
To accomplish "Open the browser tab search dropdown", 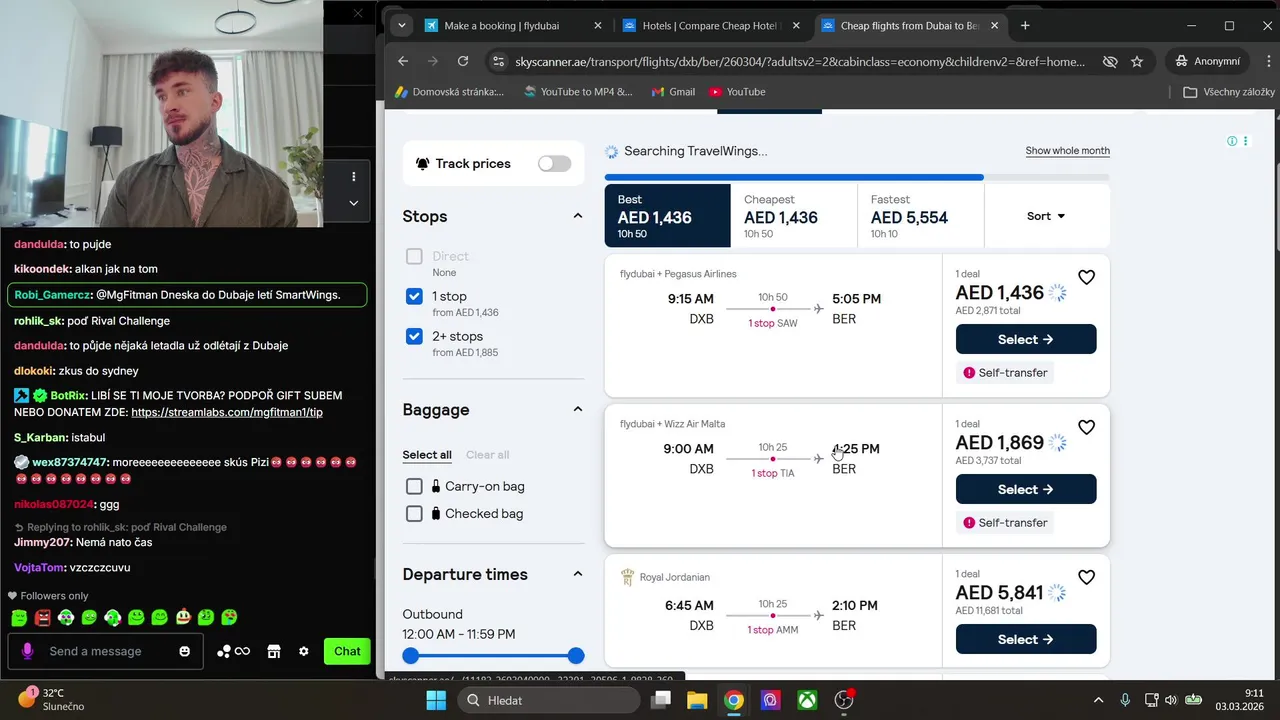I will [x=401, y=25].
